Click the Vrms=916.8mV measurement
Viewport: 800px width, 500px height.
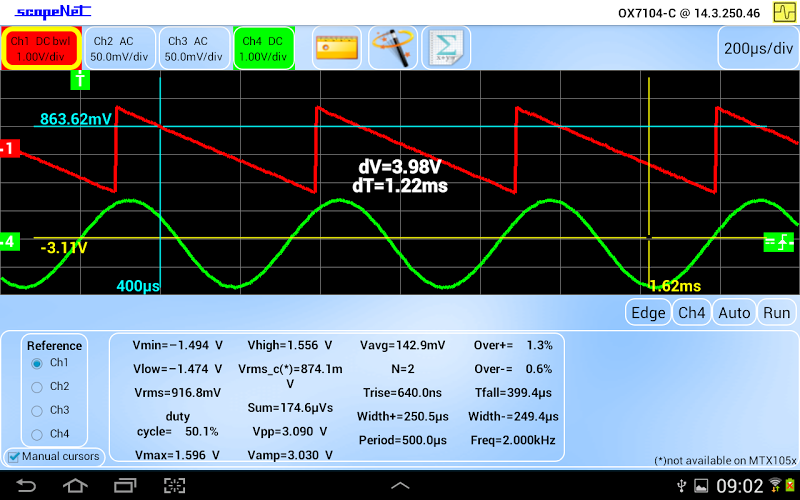(x=178, y=393)
